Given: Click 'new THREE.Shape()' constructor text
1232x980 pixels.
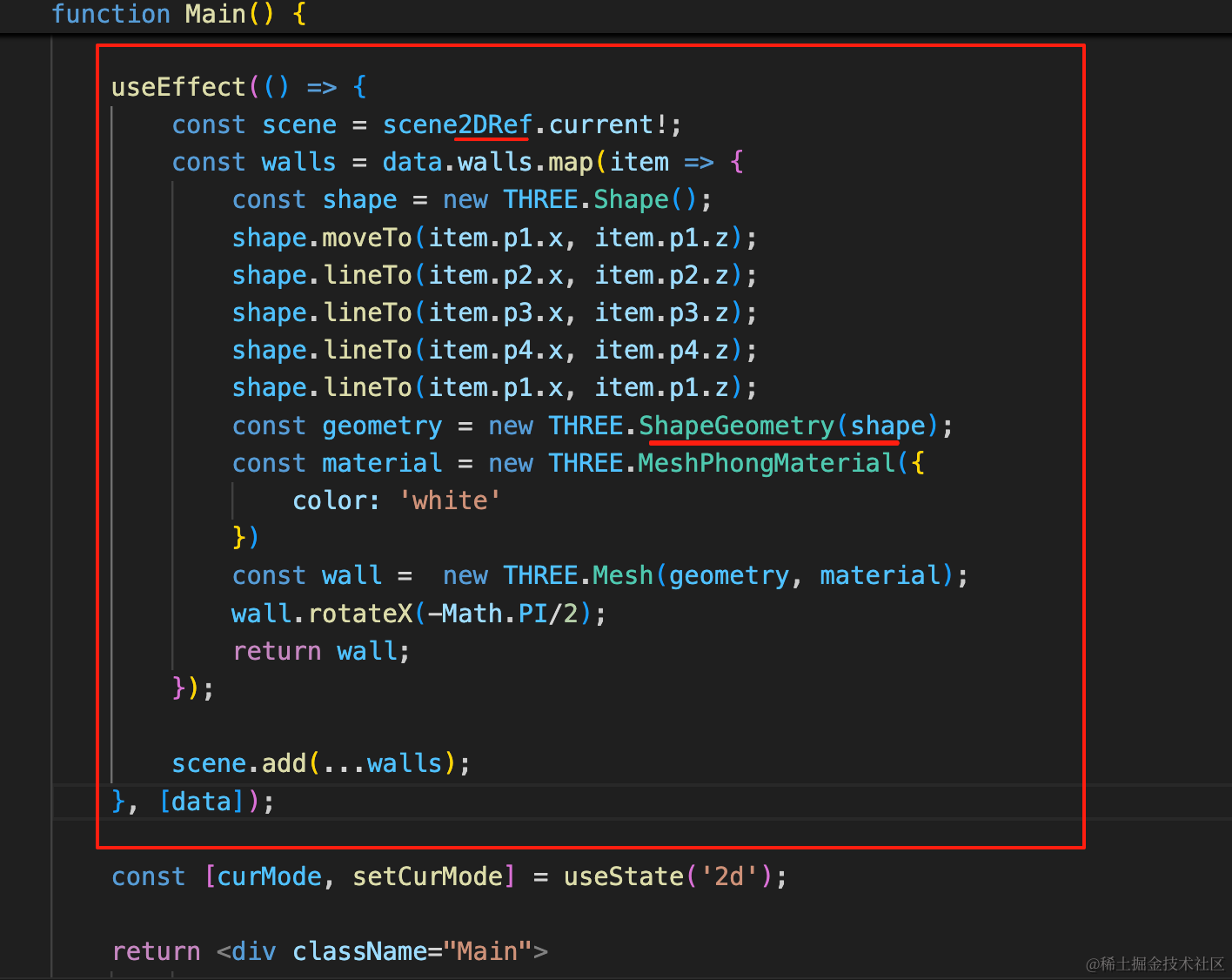Looking at the screenshot, I should pyautogui.click(x=571, y=199).
